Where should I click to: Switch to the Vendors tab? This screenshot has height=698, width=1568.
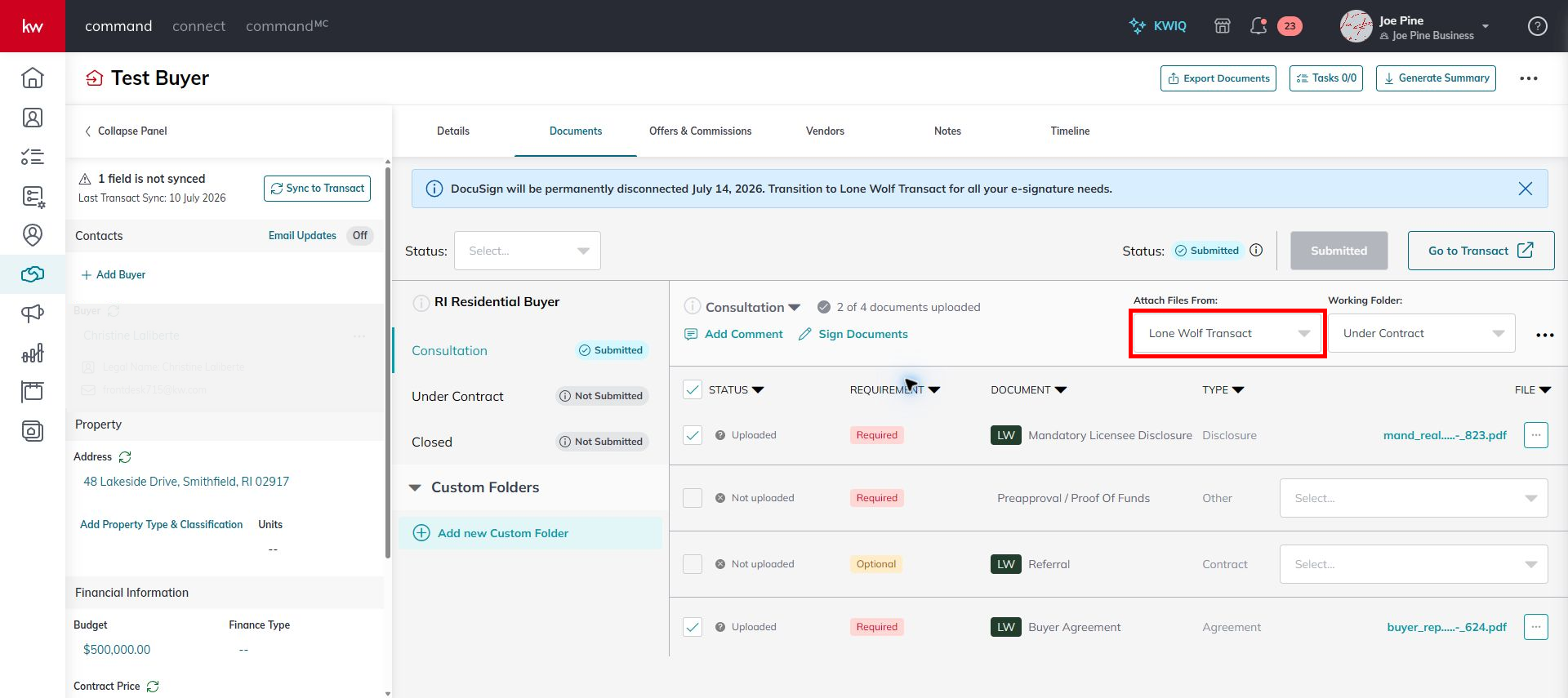(825, 131)
